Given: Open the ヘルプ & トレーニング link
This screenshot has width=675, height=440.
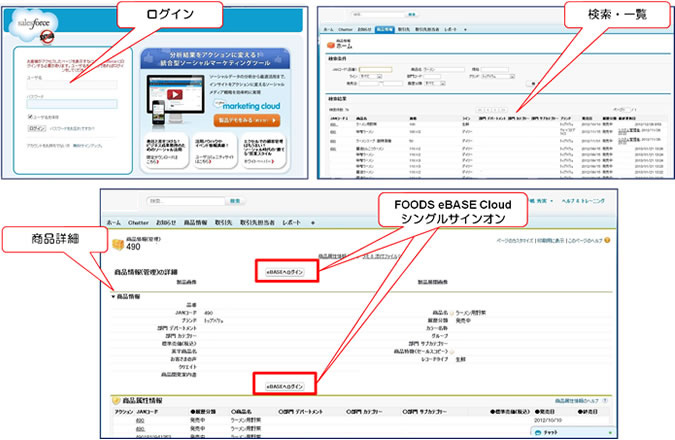Looking at the screenshot, I should pos(583,201).
